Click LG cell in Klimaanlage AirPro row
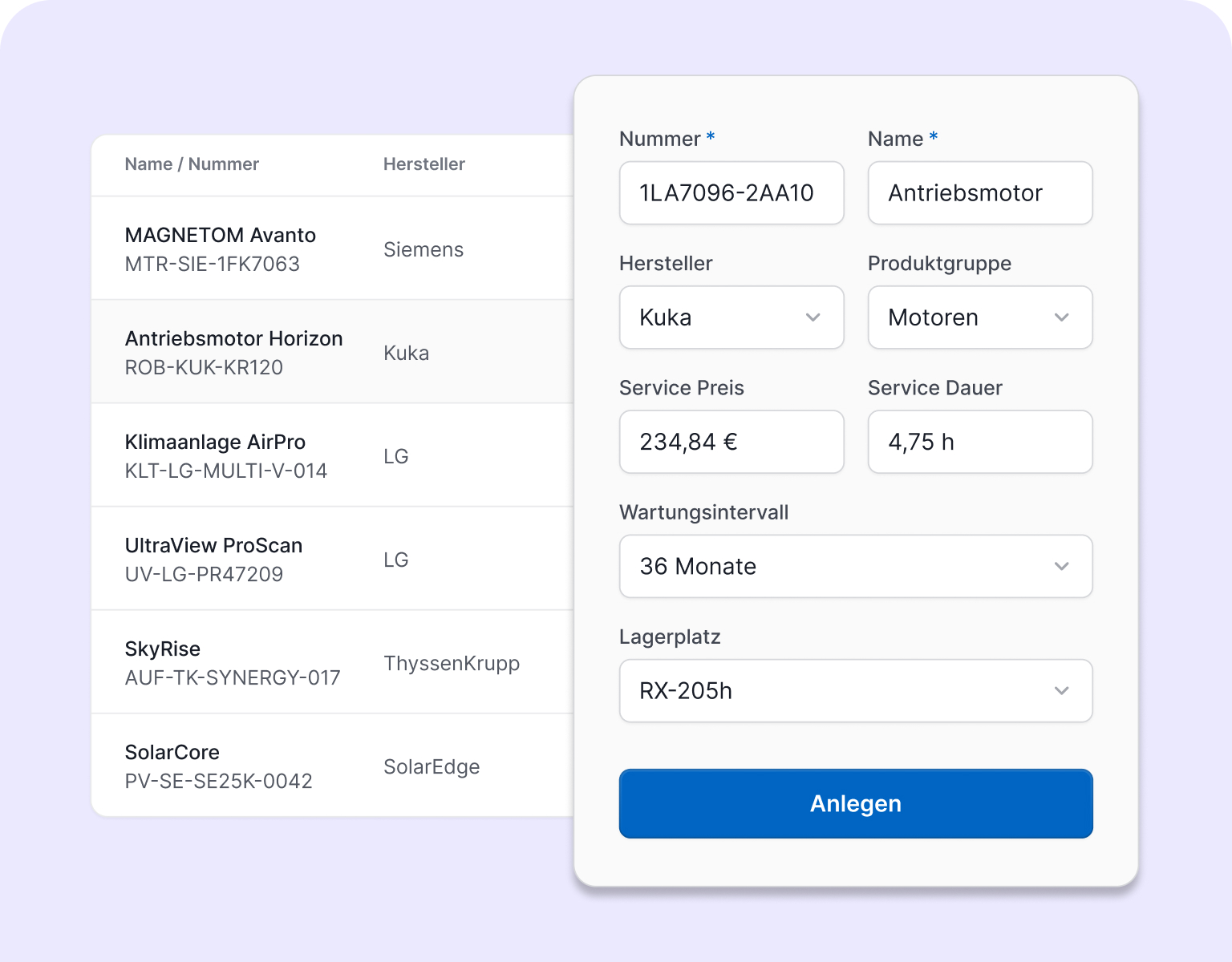 click(x=396, y=456)
